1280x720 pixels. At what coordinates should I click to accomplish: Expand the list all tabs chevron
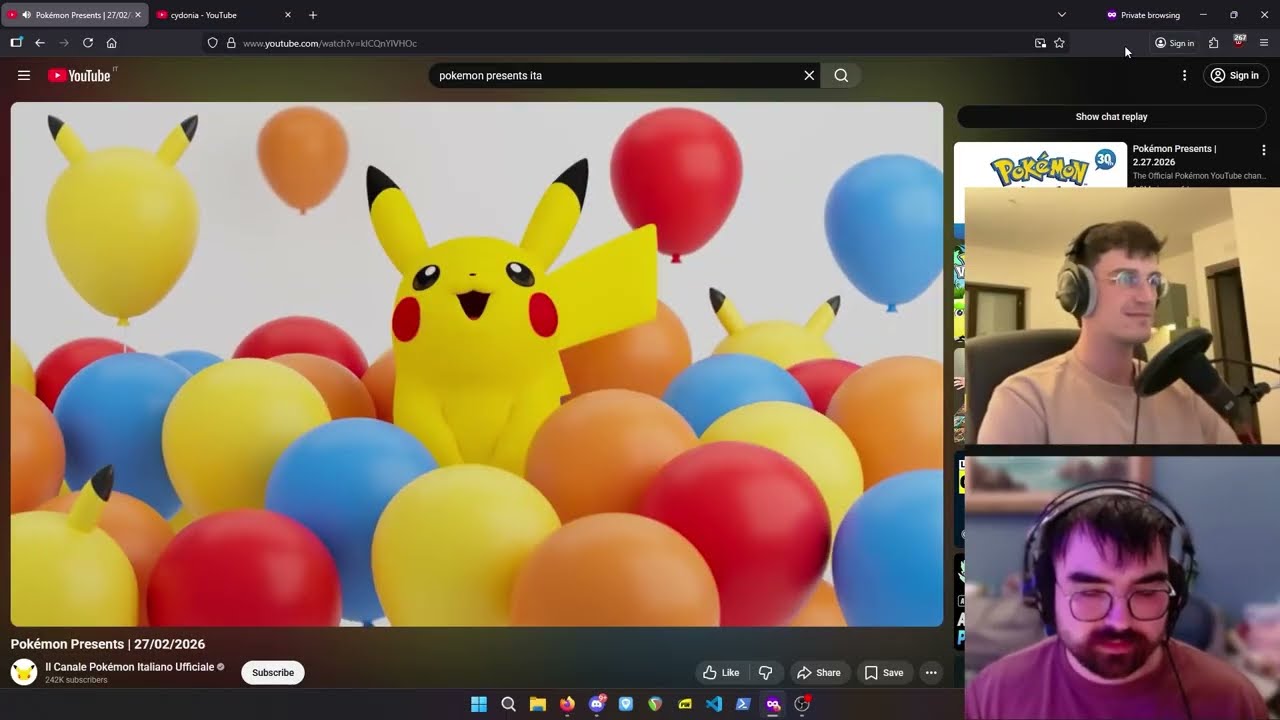(x=1062, y=15)
